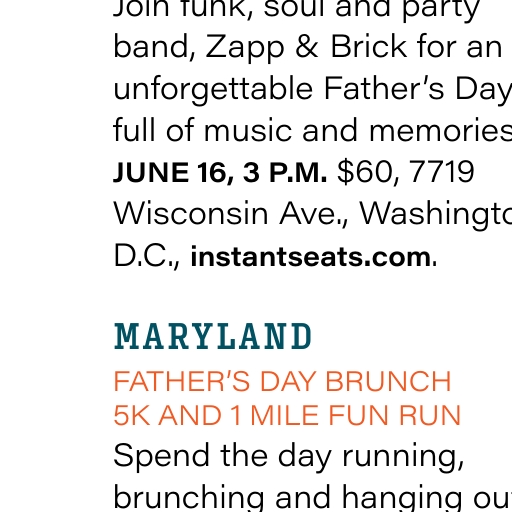Click the Spend the day running line

pyautogui.click(x=289, y=457)
